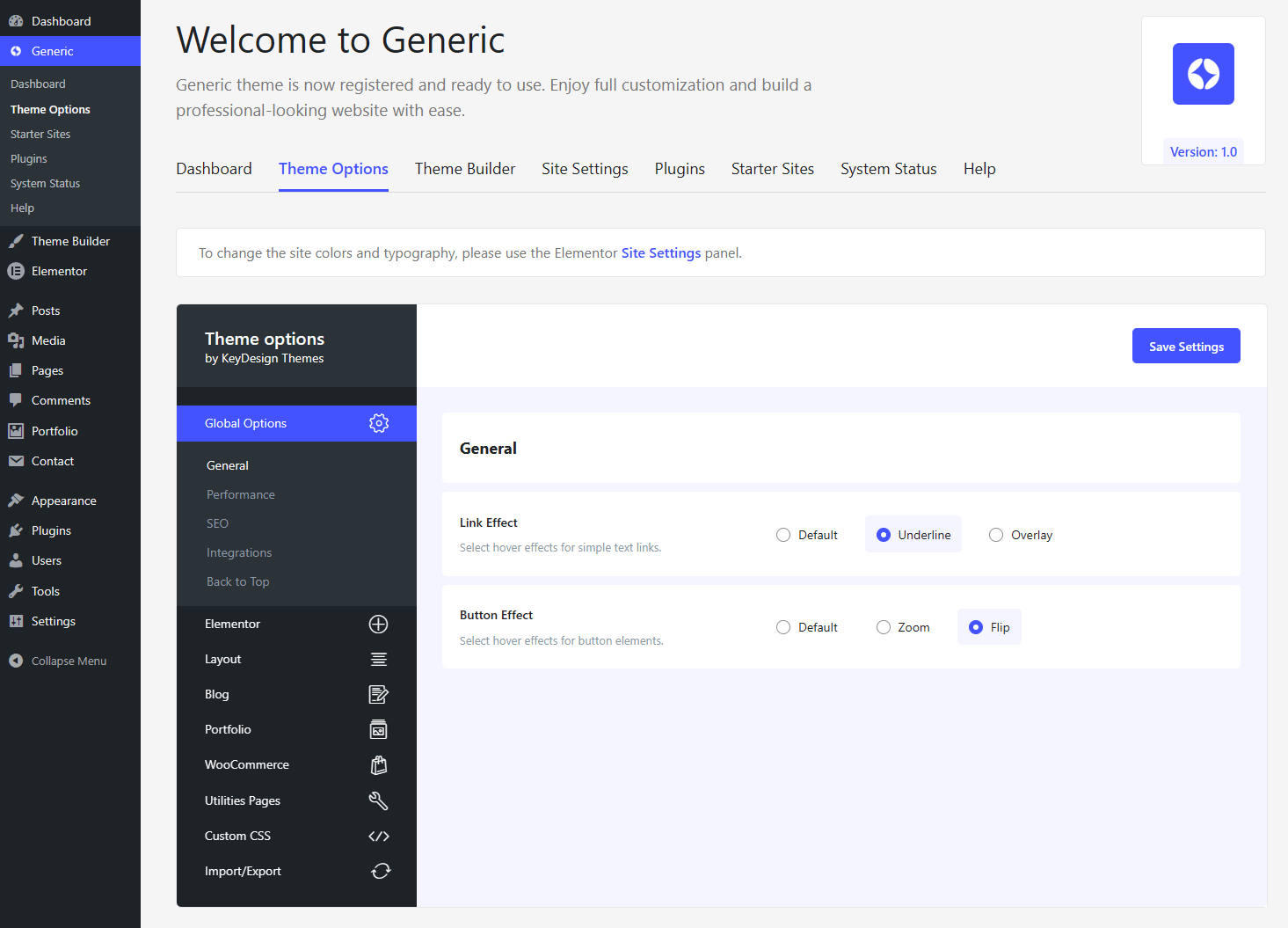Click the Custom CSS code brackets icon
The width and height of the screenshot is (1288, 928).
tap(379, 836)
